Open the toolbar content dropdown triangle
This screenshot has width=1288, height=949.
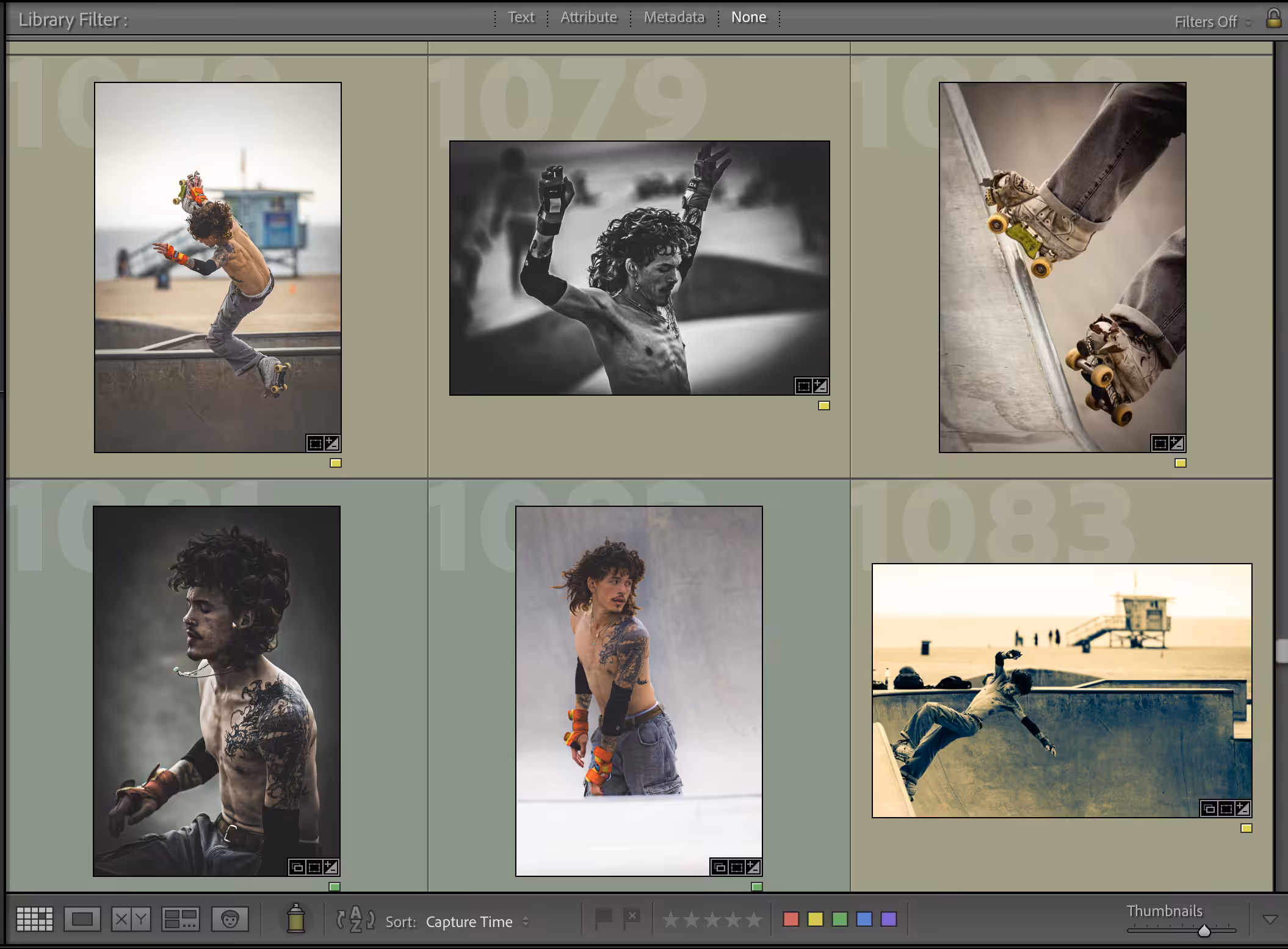(1270, 920)
